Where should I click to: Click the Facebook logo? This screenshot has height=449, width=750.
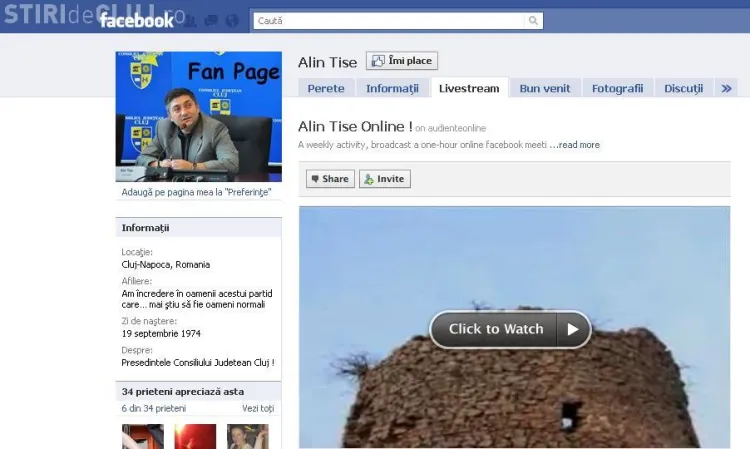pyautogui.click(x=135, y=20)
